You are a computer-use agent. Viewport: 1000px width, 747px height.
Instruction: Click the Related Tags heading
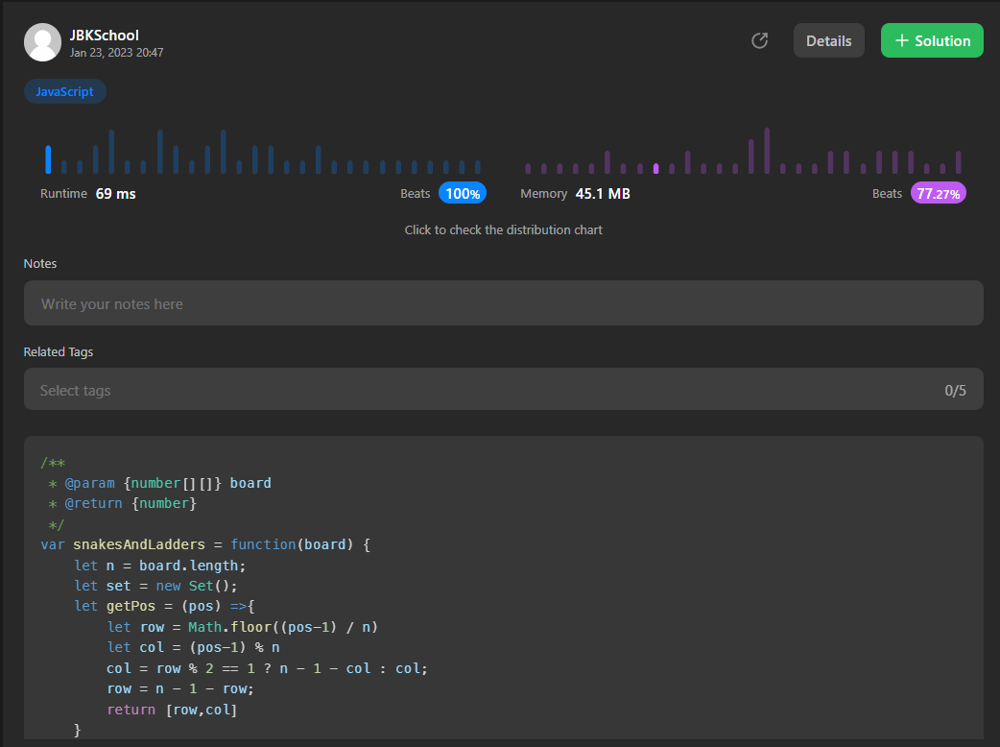(x=58, y=352)
